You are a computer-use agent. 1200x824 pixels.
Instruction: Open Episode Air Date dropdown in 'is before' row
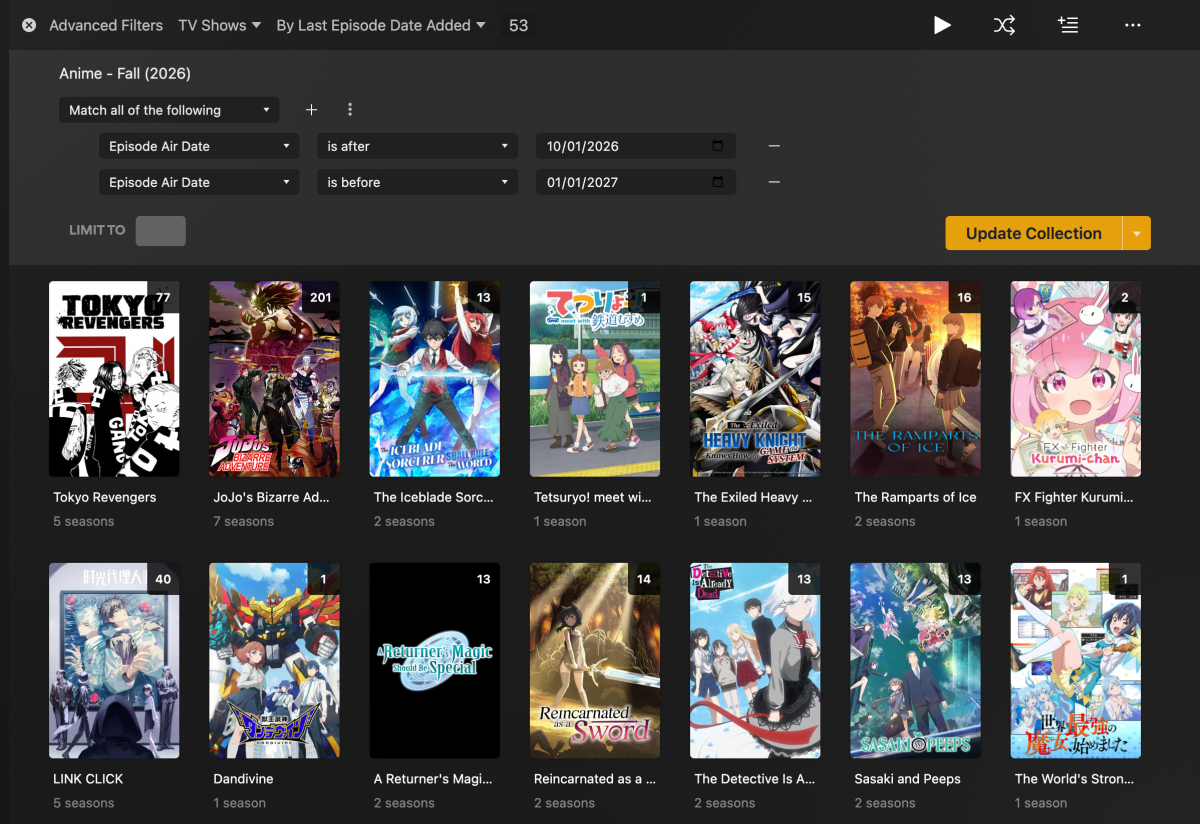tap(199, 182)
